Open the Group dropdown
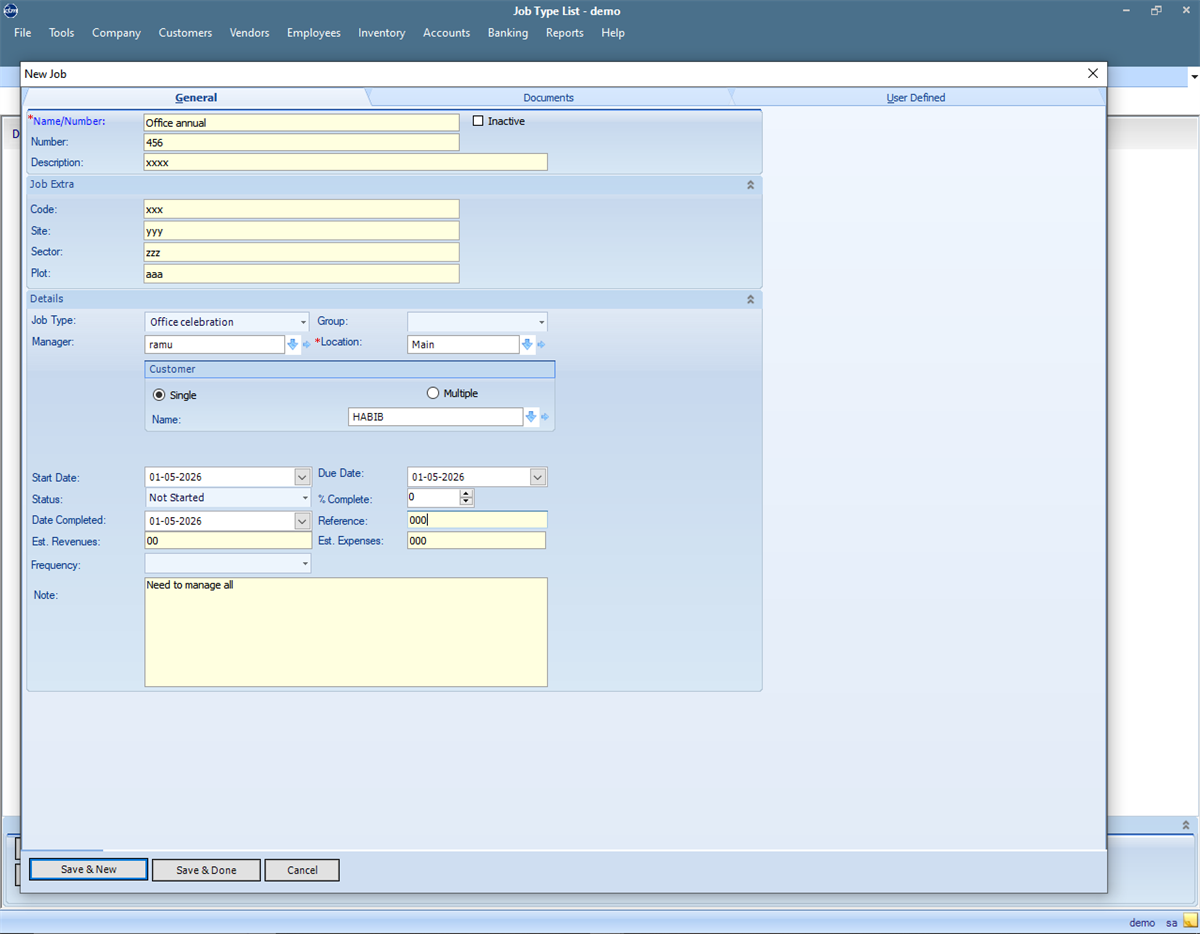Viewport: 1200px width, 934px height. [541, 322]
